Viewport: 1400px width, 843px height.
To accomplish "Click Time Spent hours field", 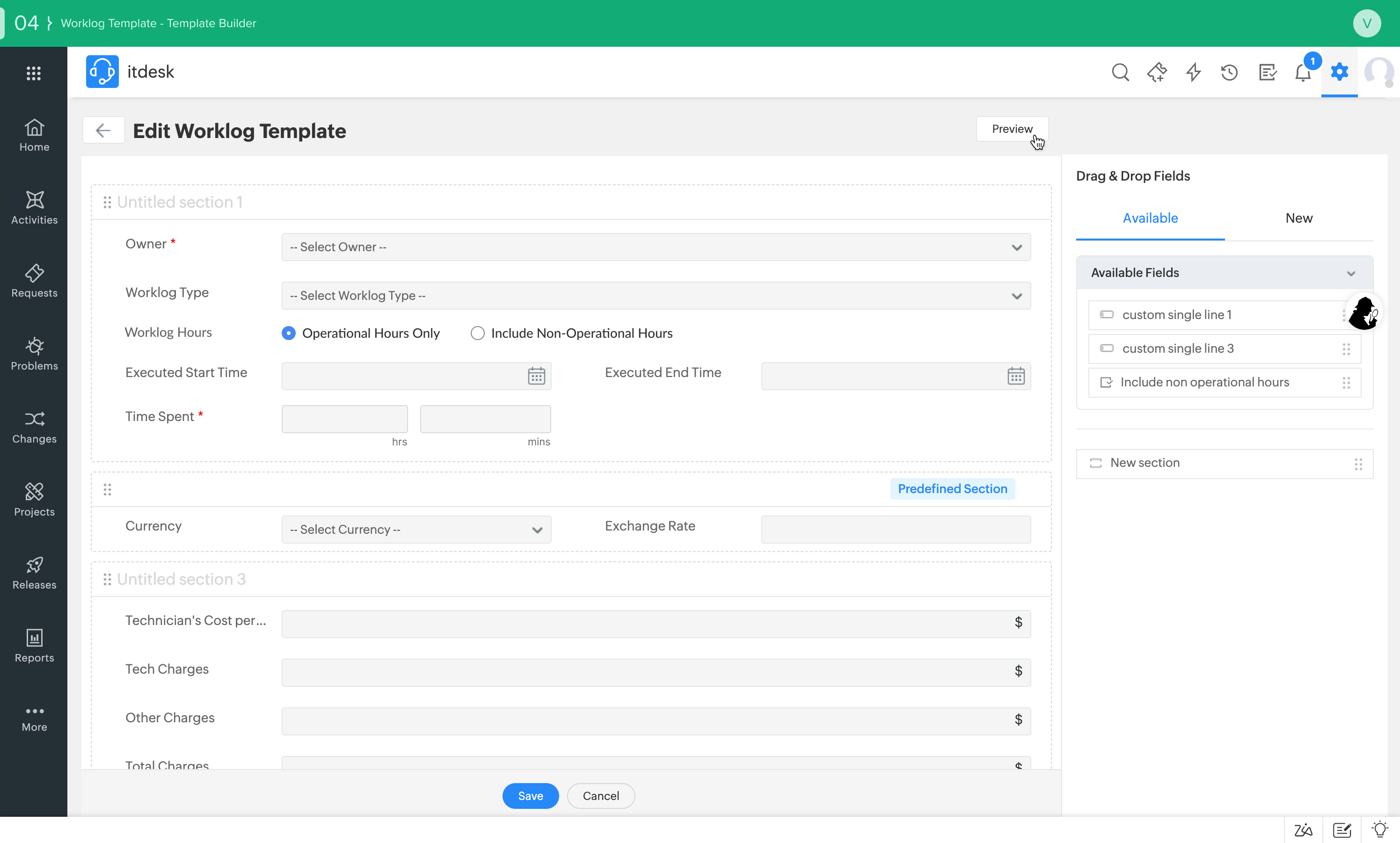I will point(344,419).
